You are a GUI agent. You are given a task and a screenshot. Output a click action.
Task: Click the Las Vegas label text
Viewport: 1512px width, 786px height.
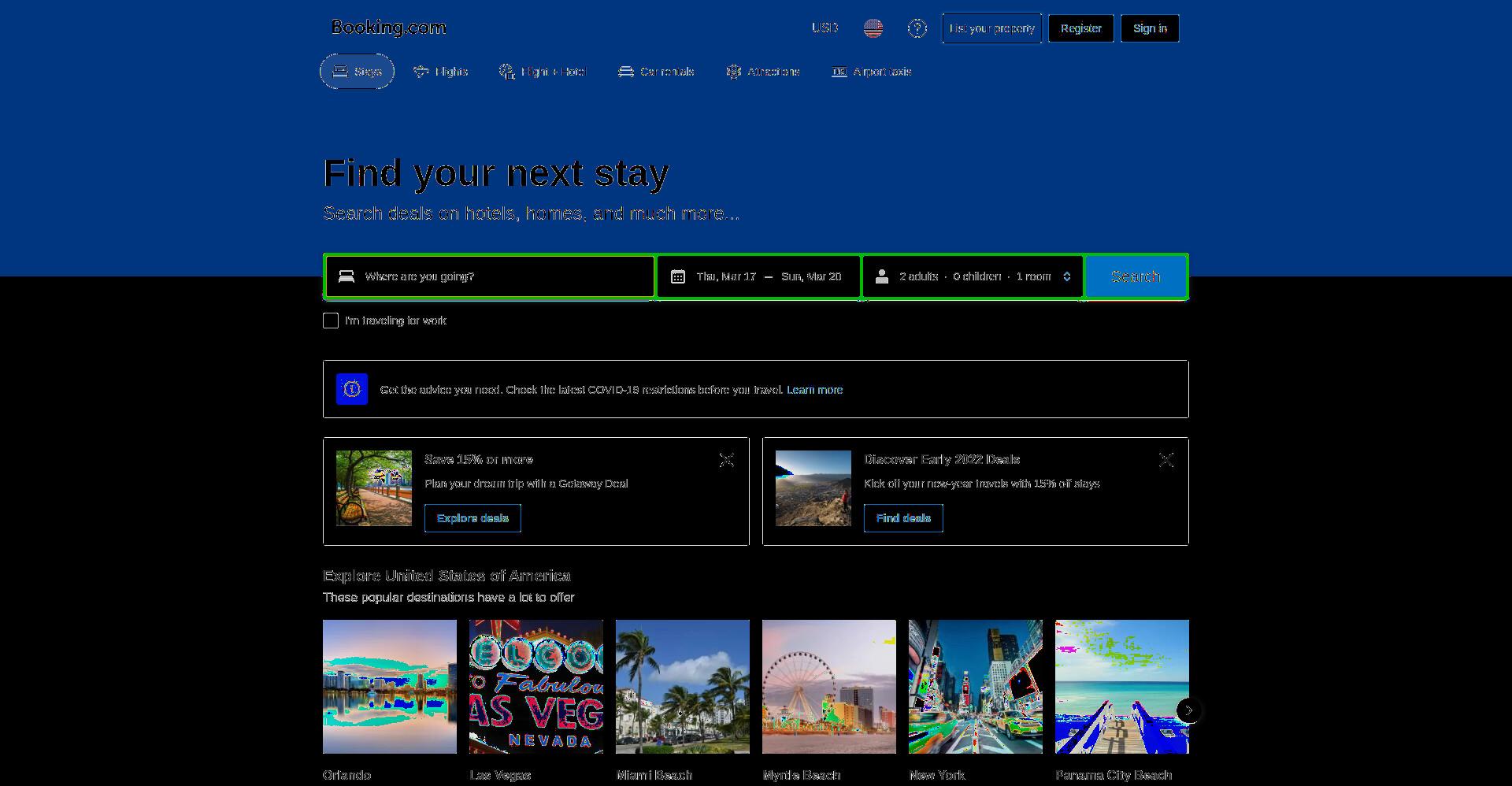pos(500,775)
